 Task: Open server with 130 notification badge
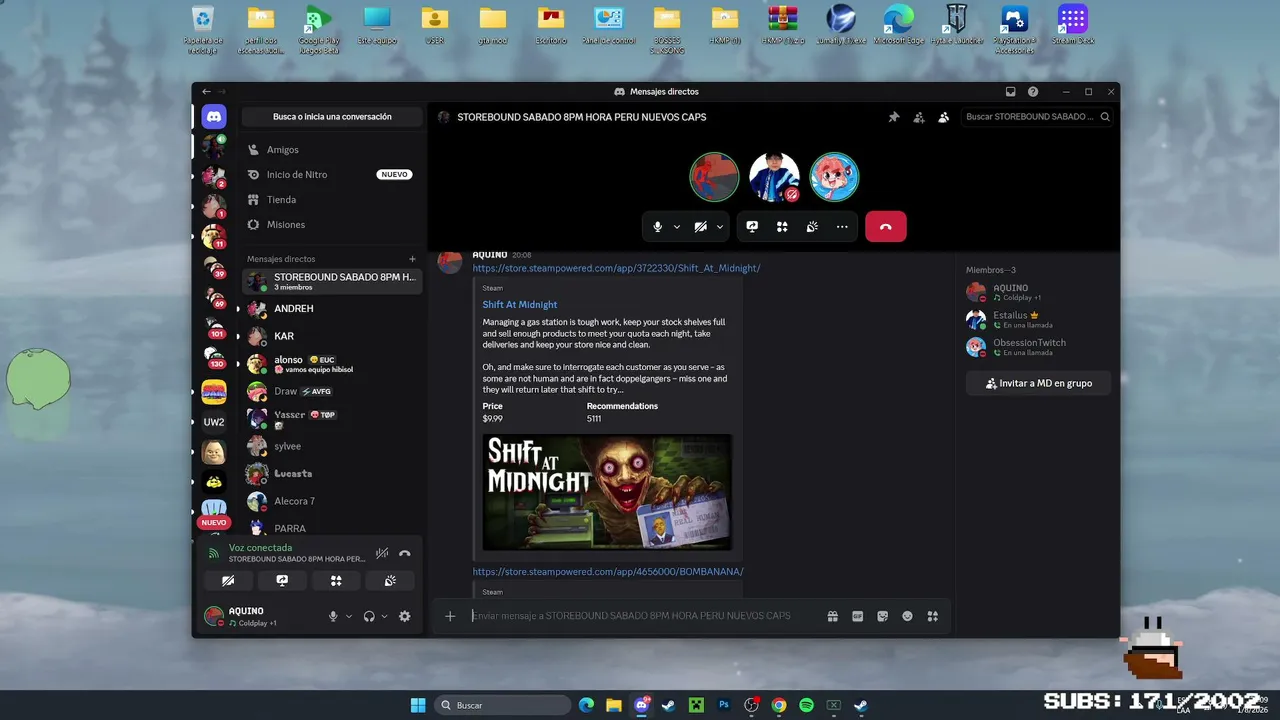point(214,357)
